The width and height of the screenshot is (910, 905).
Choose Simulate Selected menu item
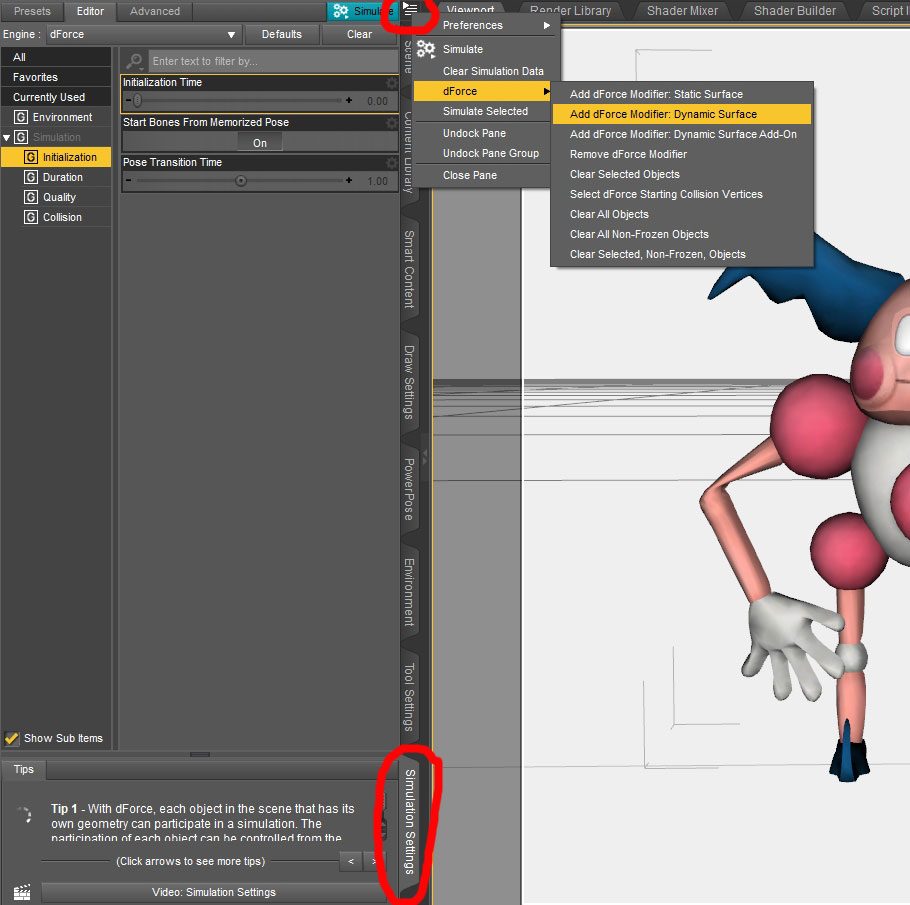[x=482, y=111]
